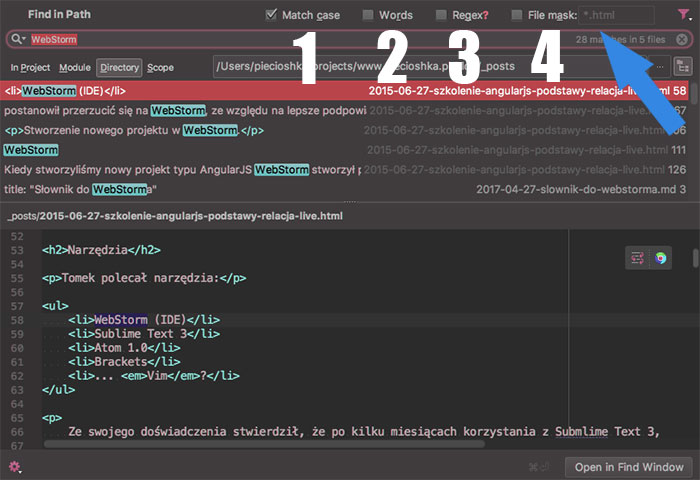This screenshot has width=700, height=480.
Task: Clear the search field with the X icon
Action: pyautogui.click(x=681, y=39)
